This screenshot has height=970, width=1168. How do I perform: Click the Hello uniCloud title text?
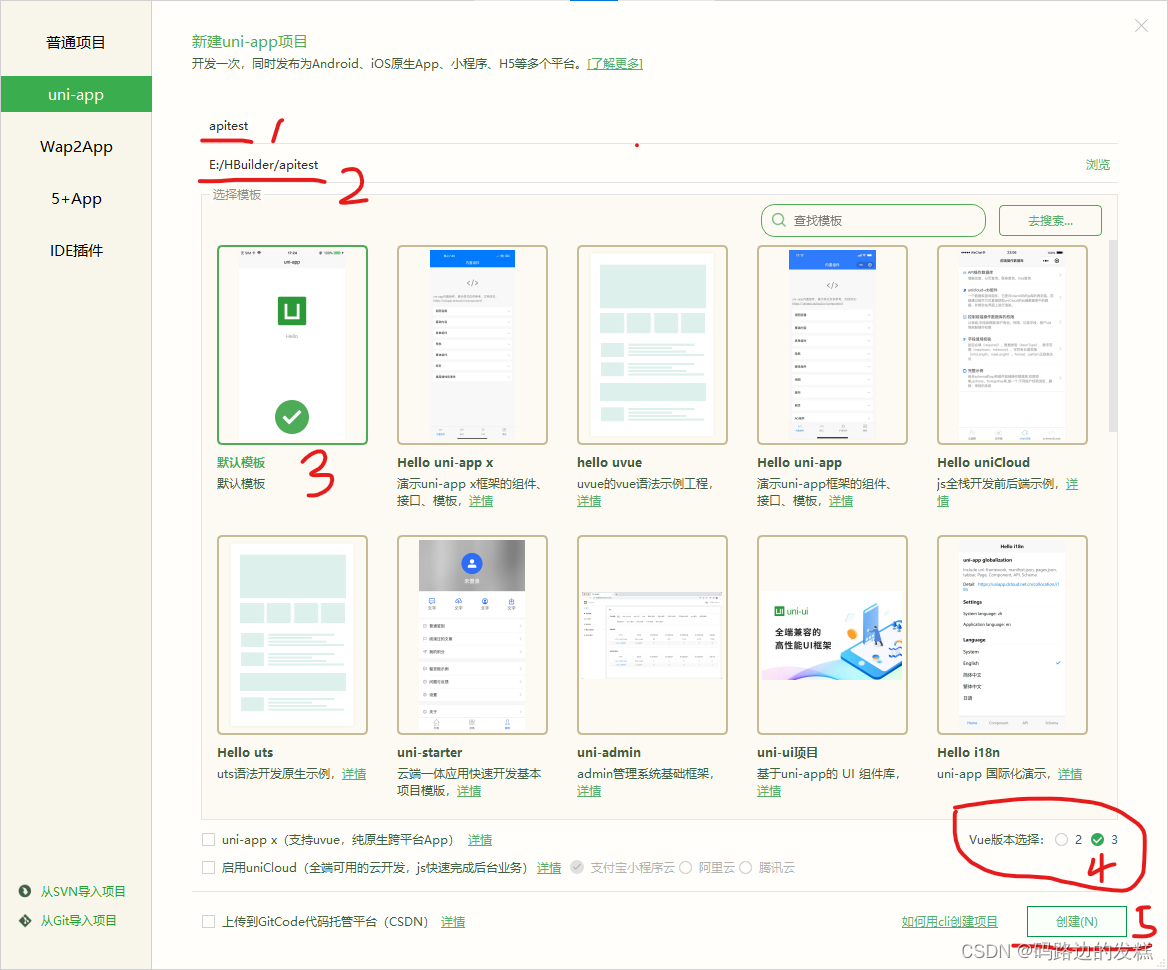(x=983, y=463)
